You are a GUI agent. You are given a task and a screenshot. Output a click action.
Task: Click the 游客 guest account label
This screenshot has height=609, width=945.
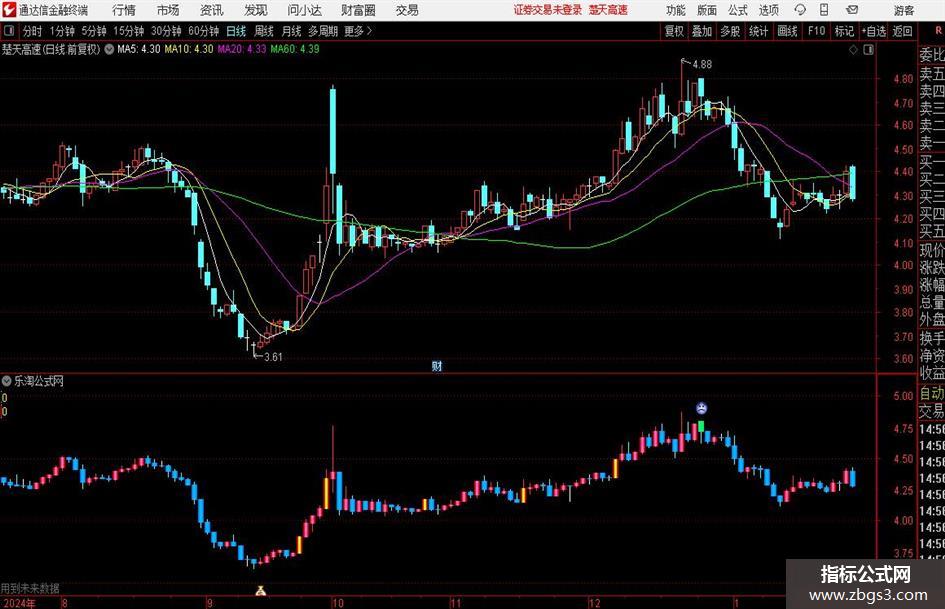pos(903,10)
